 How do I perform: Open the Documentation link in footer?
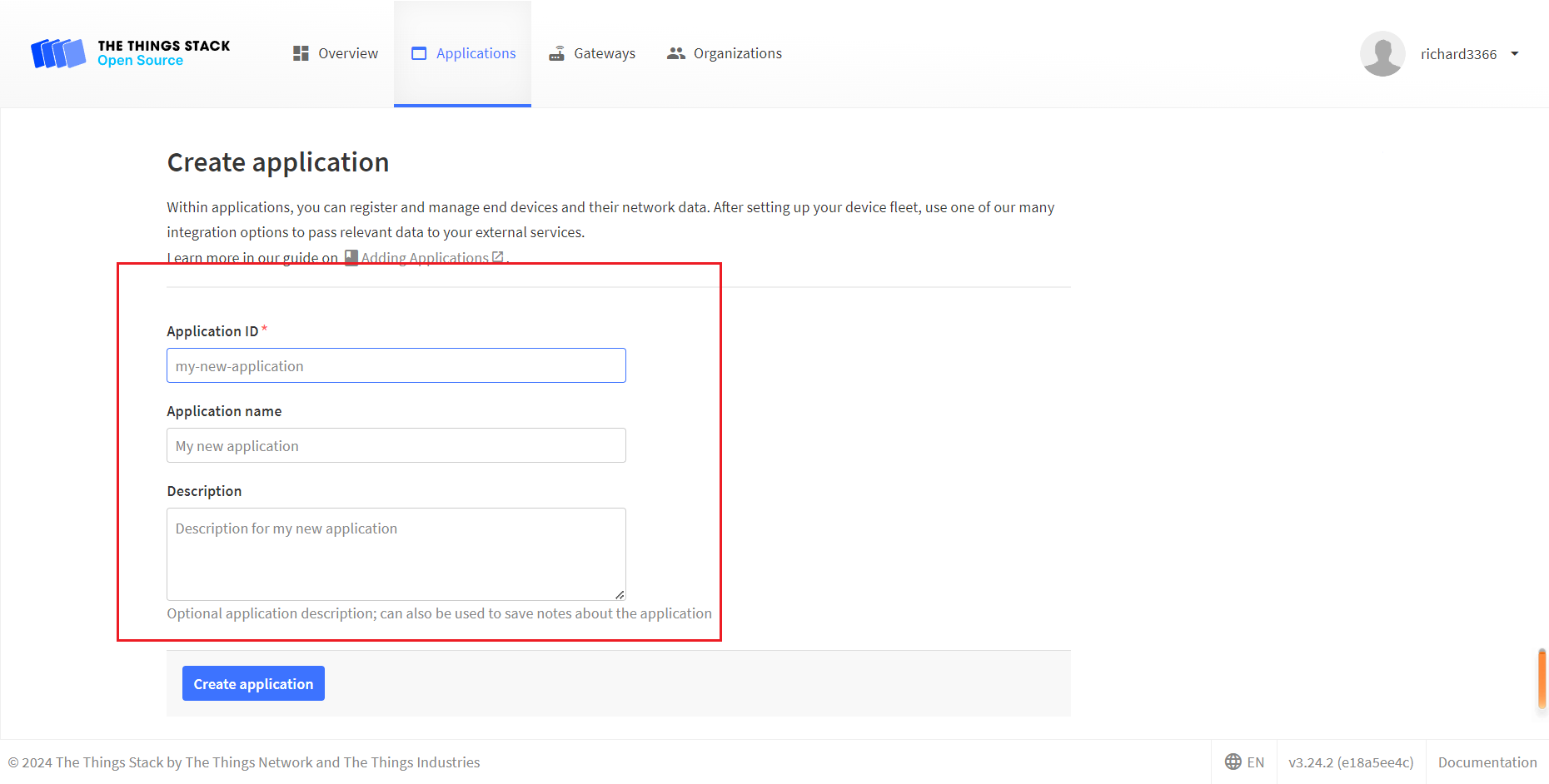[1487, 762]
